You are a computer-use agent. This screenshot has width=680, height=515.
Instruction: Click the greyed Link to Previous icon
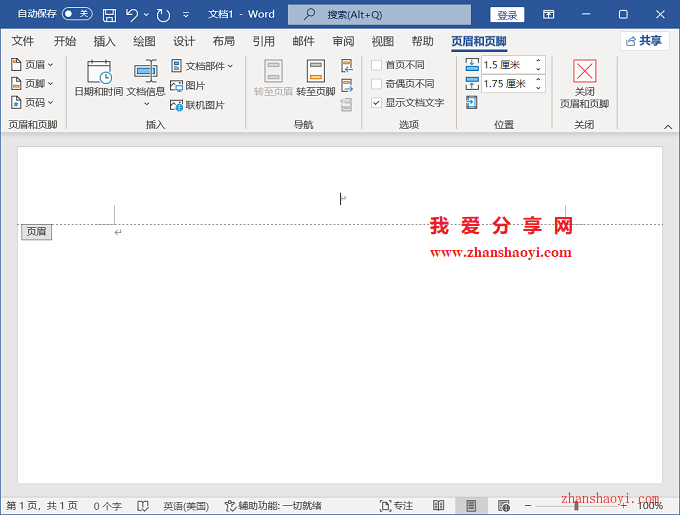[346, 104]
